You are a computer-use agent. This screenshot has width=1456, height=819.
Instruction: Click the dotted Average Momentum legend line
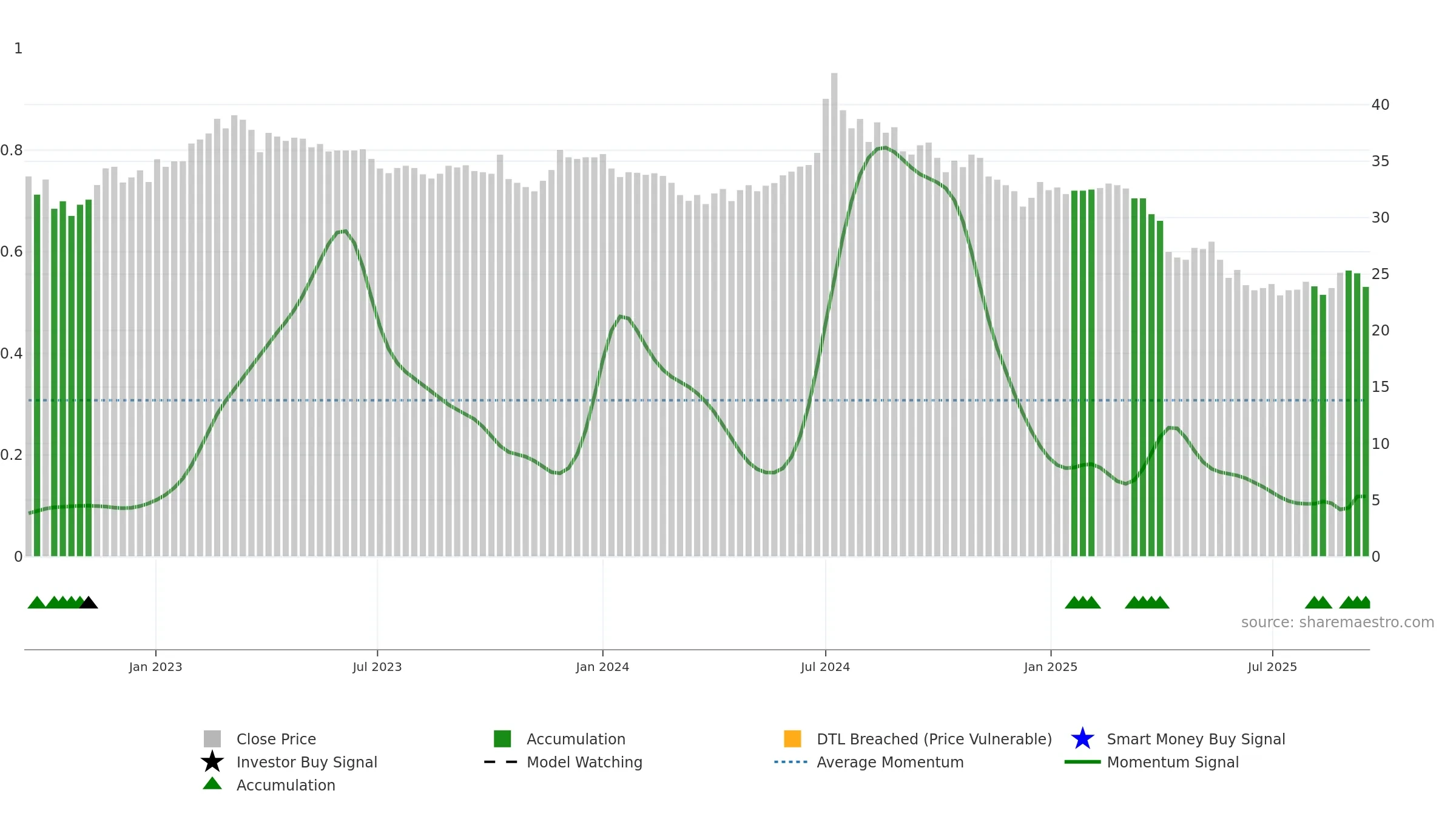[x=791, y=762]
